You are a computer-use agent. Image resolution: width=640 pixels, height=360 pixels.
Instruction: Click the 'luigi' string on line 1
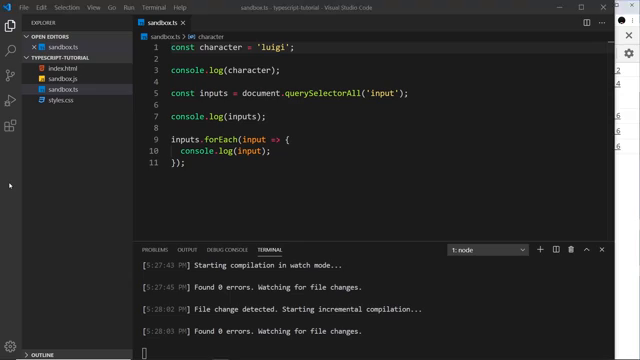pos(273,47)
